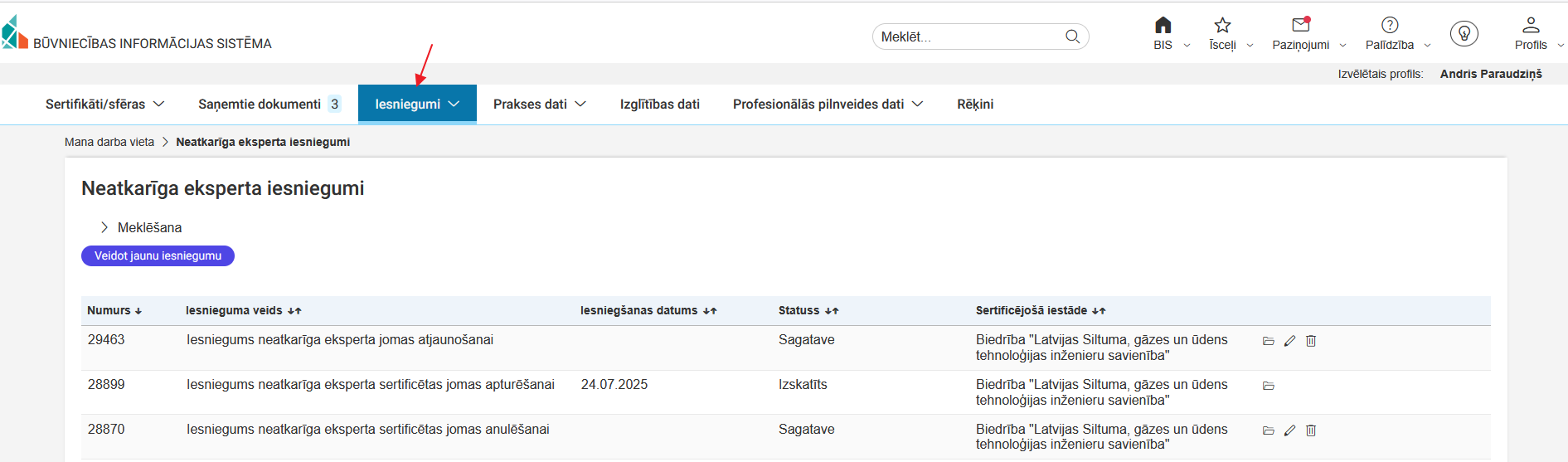Screen dimensions: 1568x462
Task: Expand the Sertifikāti/sfēras dropdown menu
Action: 104,105
